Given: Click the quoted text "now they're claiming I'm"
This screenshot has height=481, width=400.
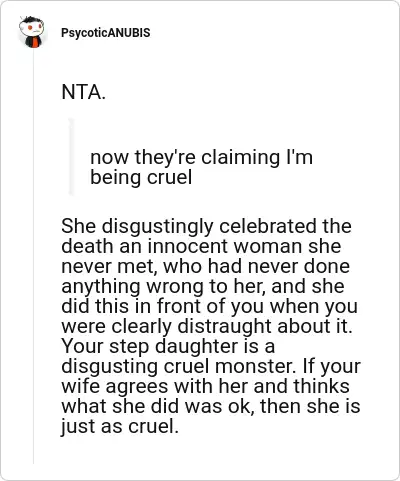Looking at the screenshot, I should 201,157.
